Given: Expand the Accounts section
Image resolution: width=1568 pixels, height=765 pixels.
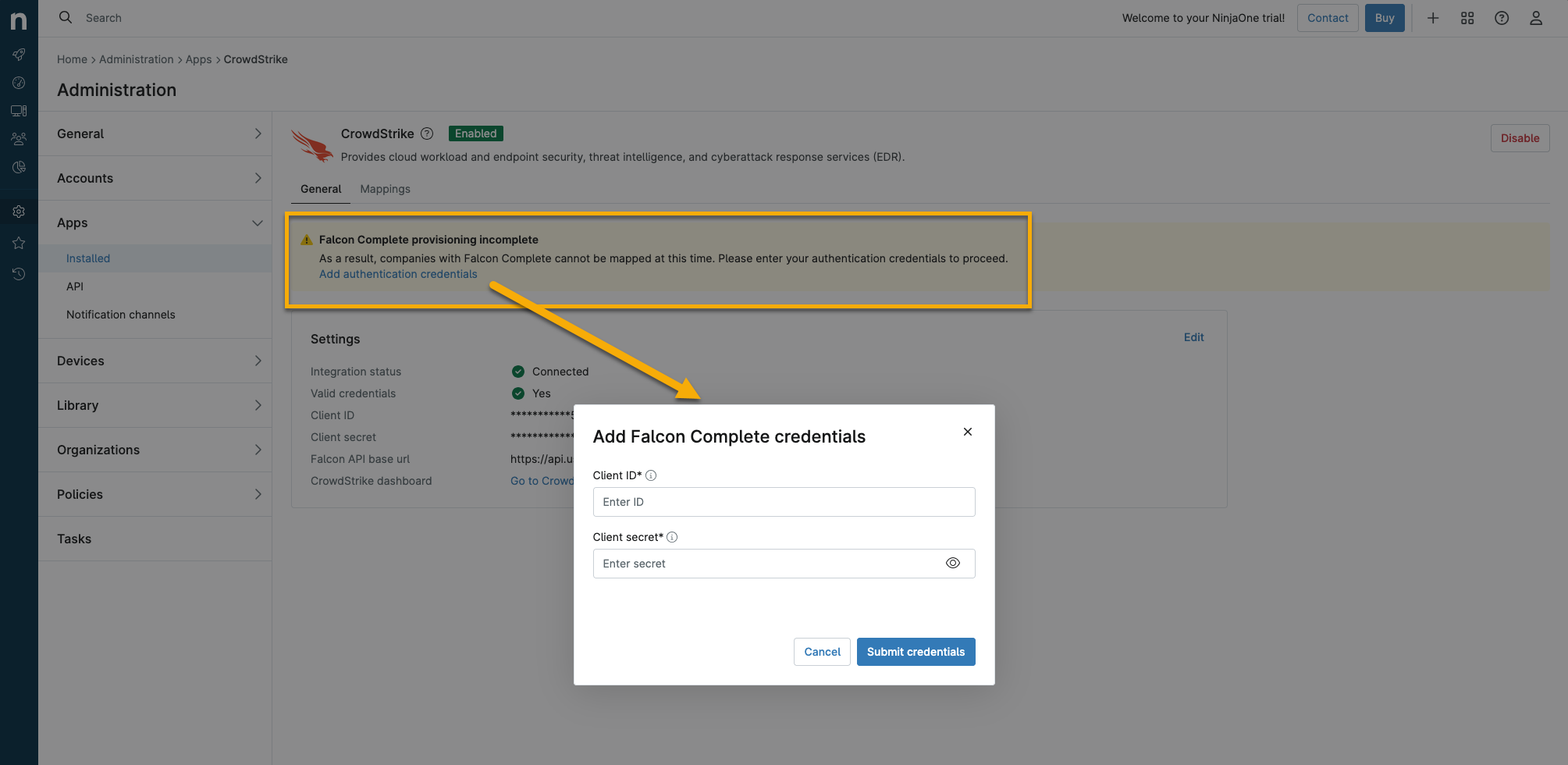Looking at the screenshot, I should coord(155,178).
